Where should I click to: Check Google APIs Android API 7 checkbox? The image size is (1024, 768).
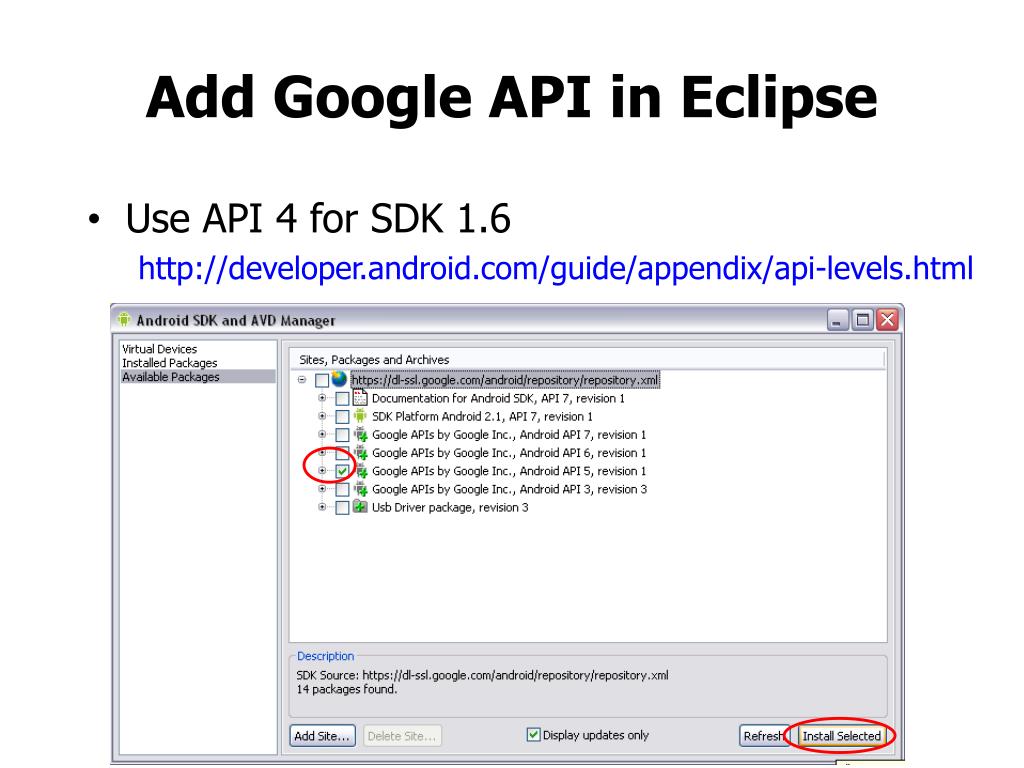pyautogui.click(x=342, y=435)
